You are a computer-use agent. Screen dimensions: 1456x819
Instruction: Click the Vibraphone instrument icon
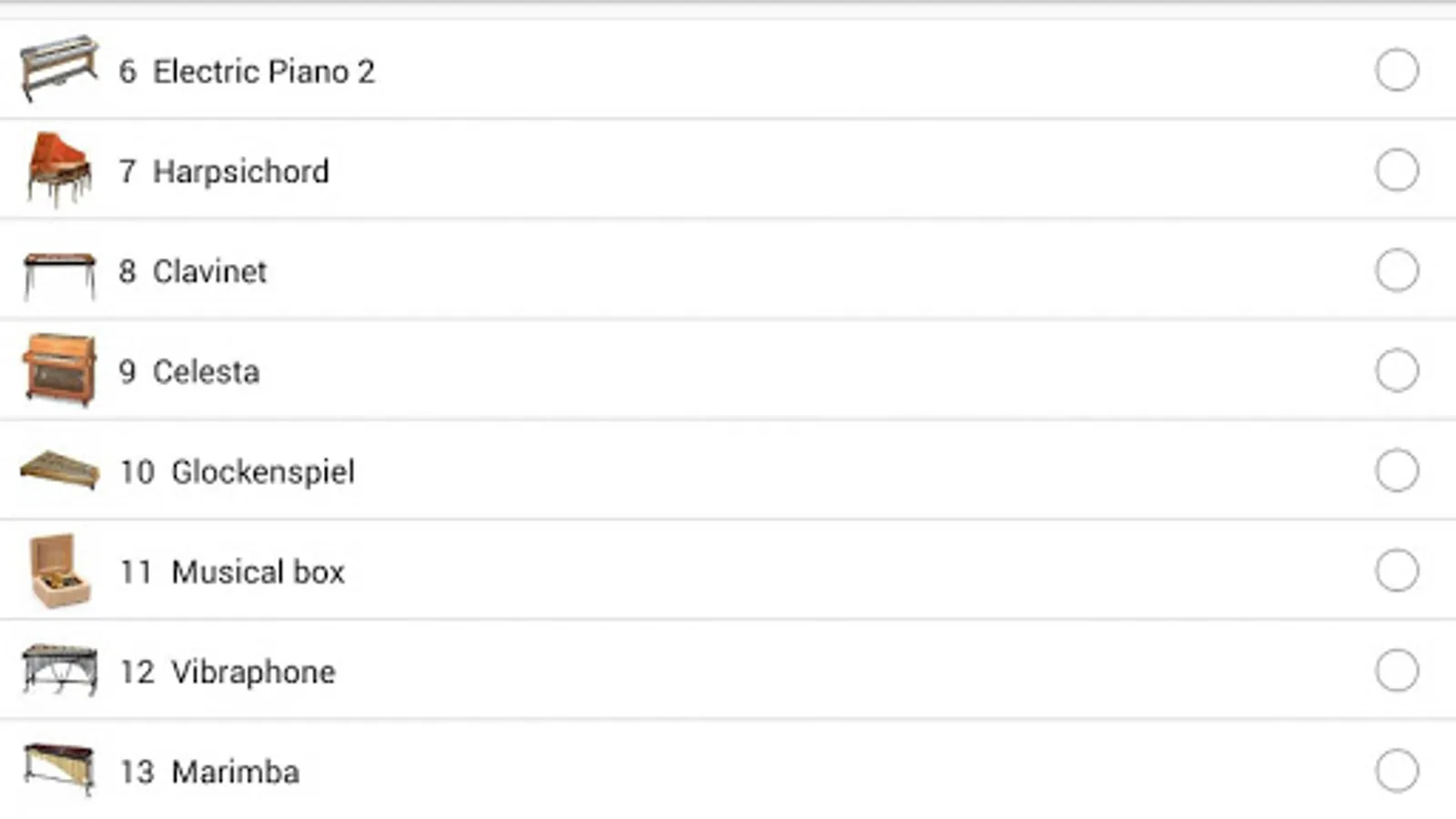(x=59, y=671)
